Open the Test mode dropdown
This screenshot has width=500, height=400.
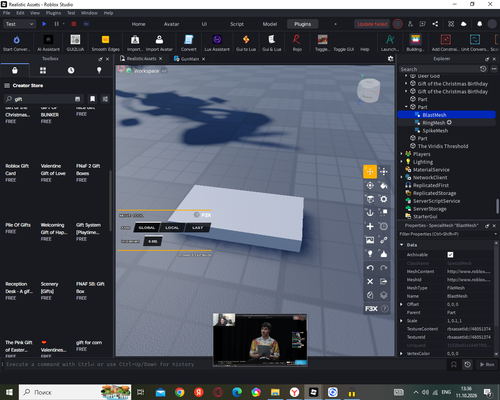(19, 24)
